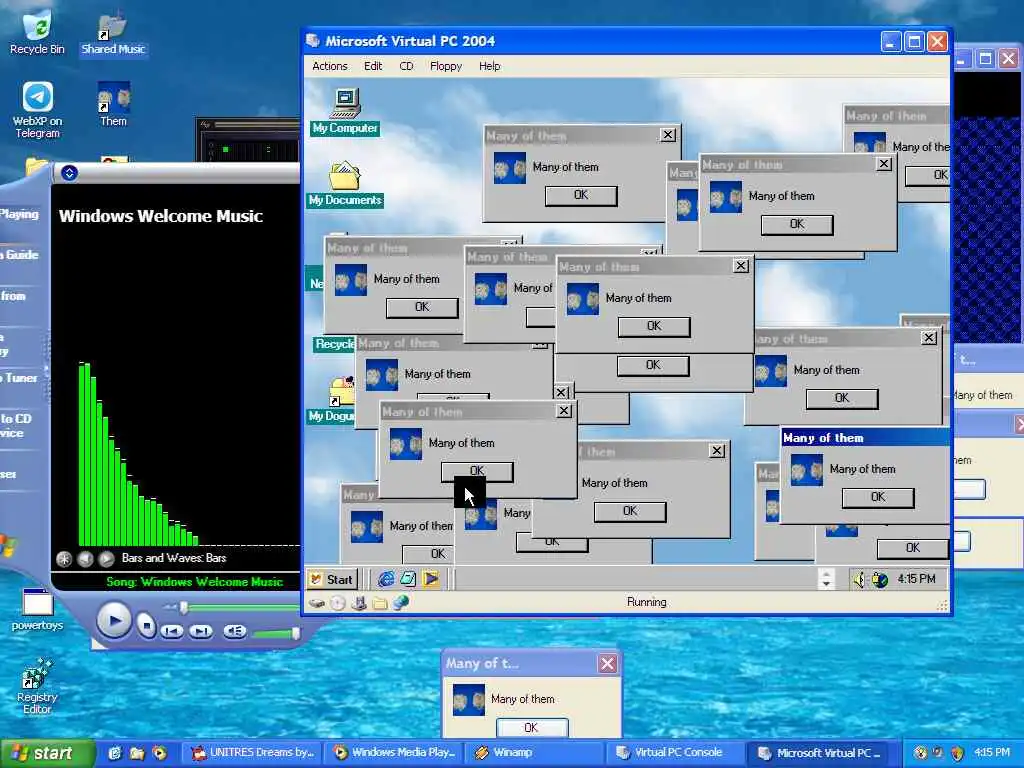Viewport: 1024px width, 768px height.
Task: Click shared folder icon in Virtual PC status bar
Action: coord(379,603)
